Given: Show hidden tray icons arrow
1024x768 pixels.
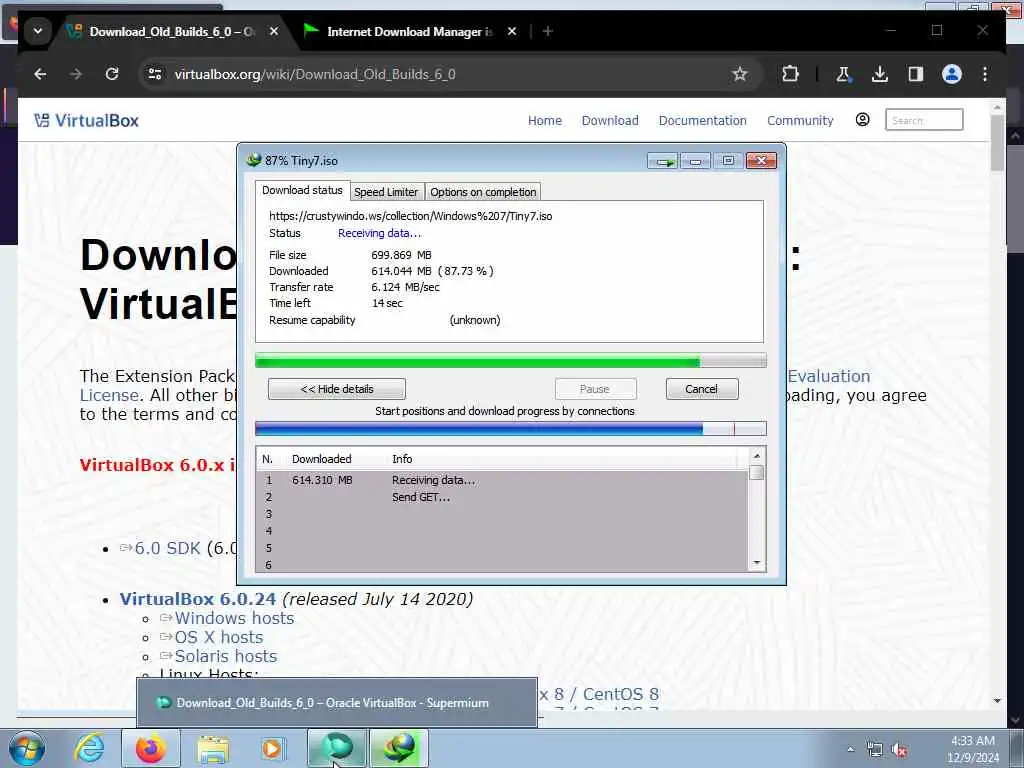Looking at the screenshot, I should 850,750.
